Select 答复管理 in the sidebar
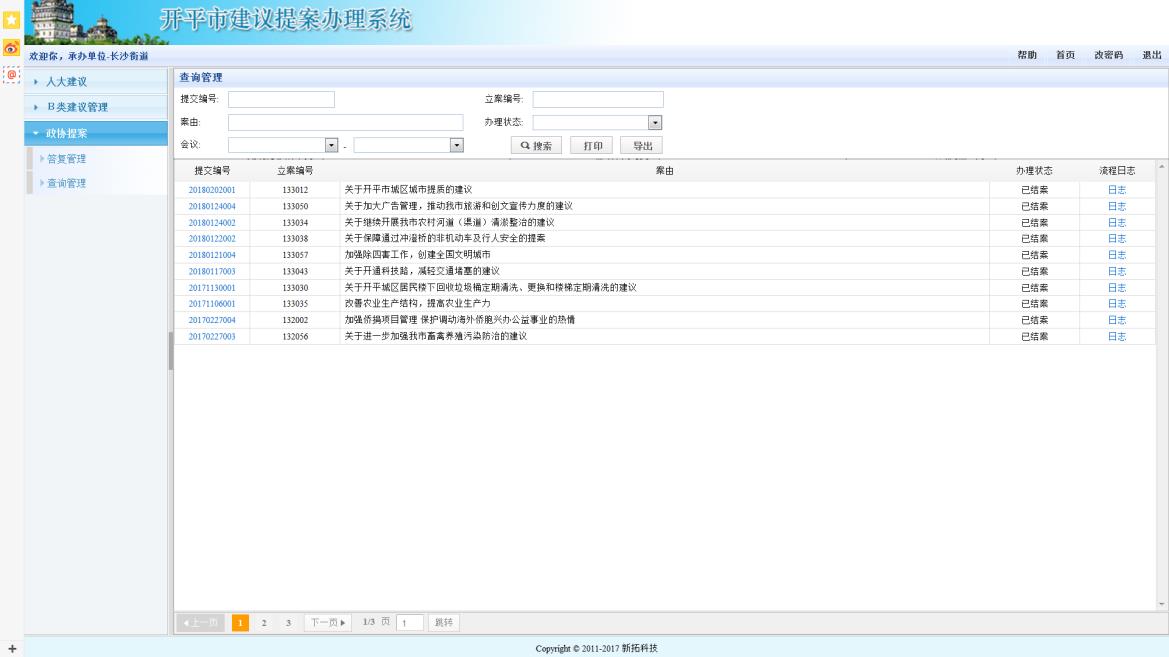 click(x=66, y=159)
